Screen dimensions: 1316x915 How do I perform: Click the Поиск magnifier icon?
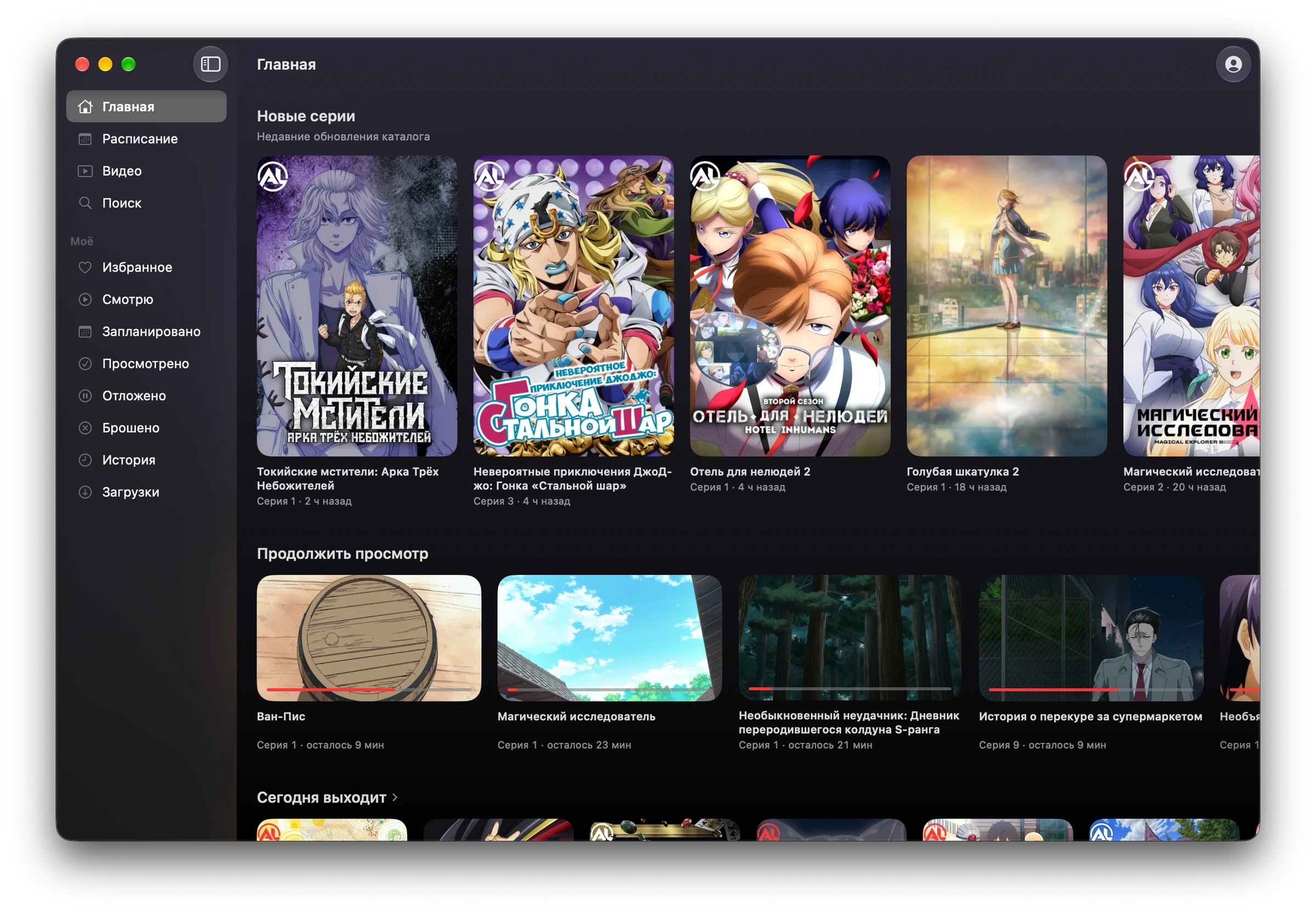tap(85, 203)
